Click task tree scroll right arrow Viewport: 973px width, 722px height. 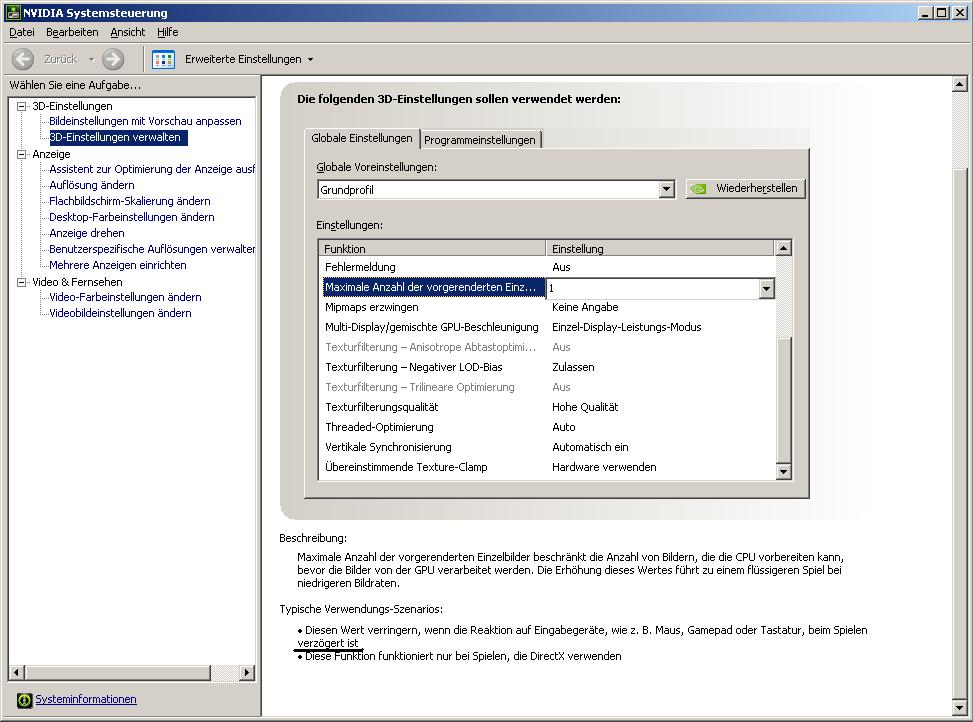point(247,672)
